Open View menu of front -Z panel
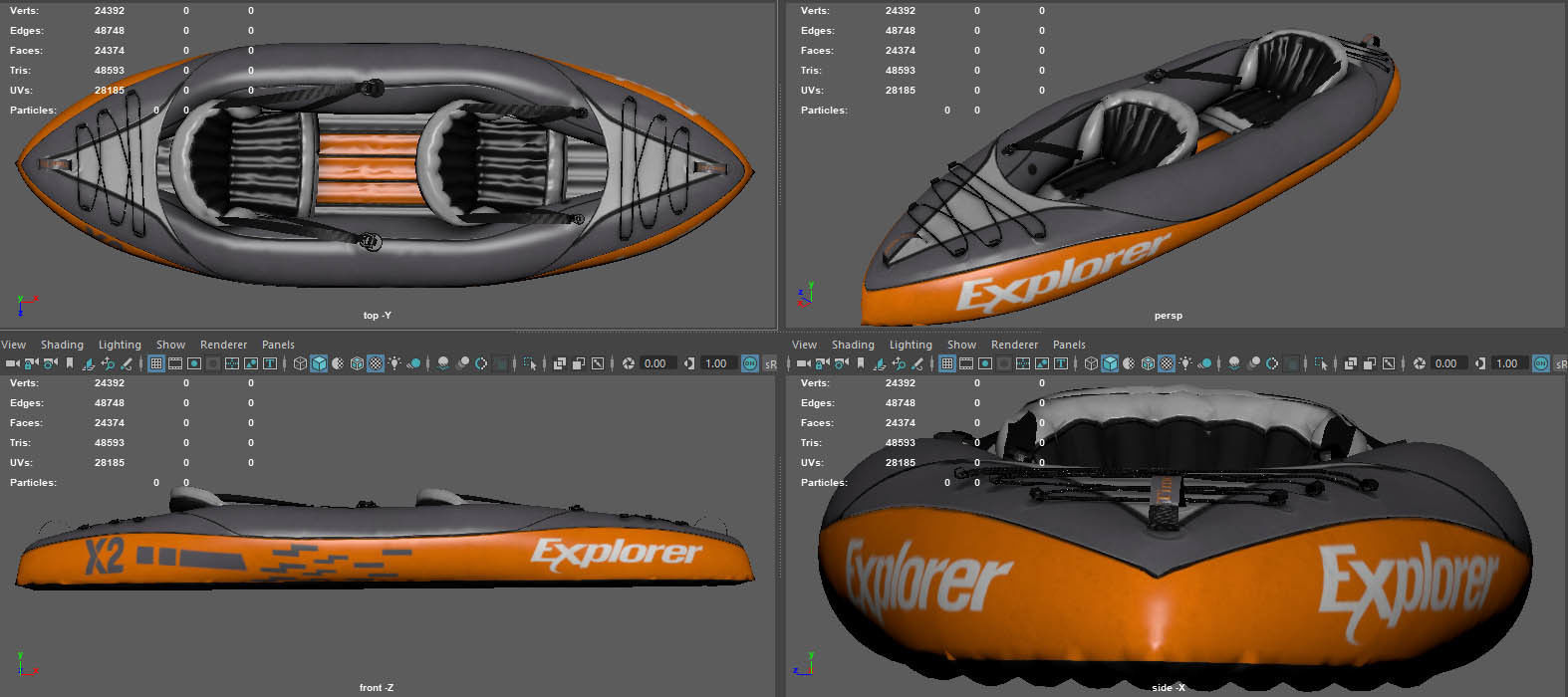The width and height of the screenshot is (1568, 697). point(13,345)
